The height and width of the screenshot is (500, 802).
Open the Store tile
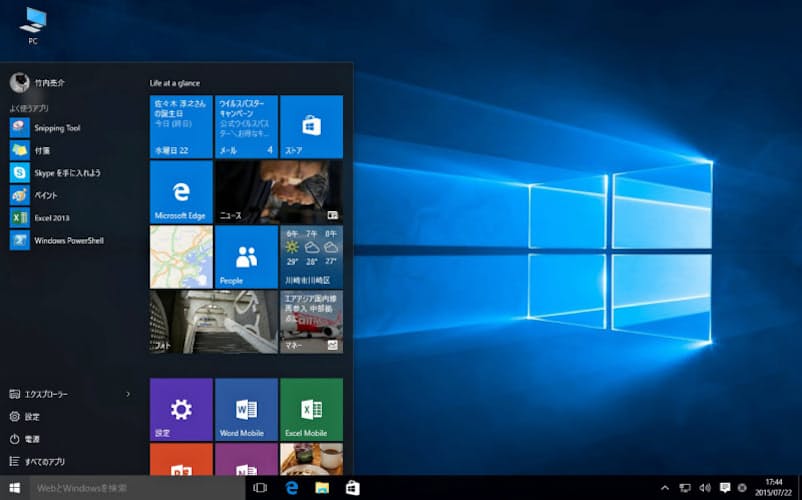click(311, 127)
